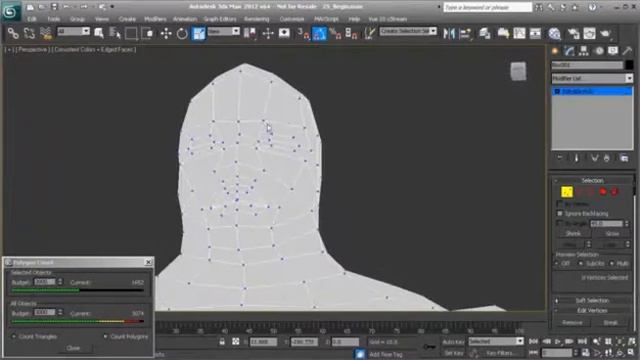
Task: Click the black object color swatch
Action: point(629,65)
